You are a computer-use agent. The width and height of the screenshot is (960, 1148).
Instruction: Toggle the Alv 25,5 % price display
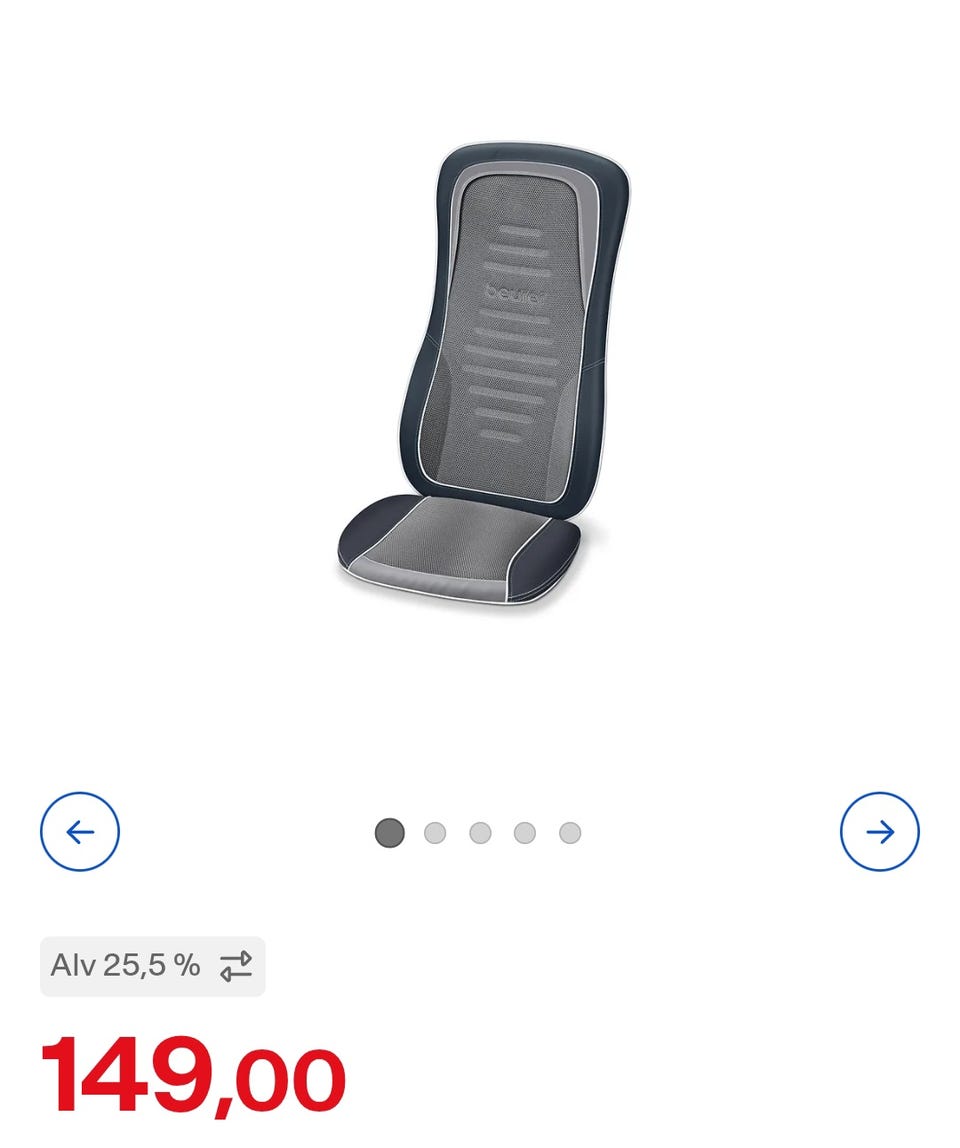[152, 966]
